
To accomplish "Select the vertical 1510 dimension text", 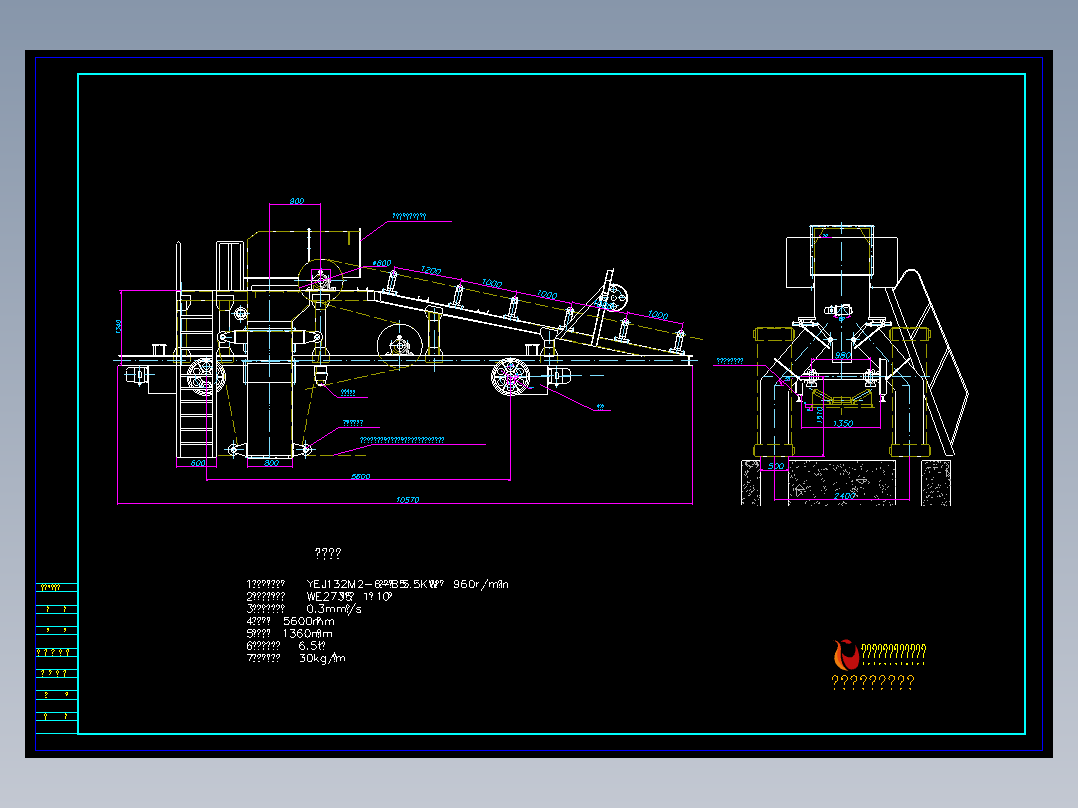I will 820,414.
